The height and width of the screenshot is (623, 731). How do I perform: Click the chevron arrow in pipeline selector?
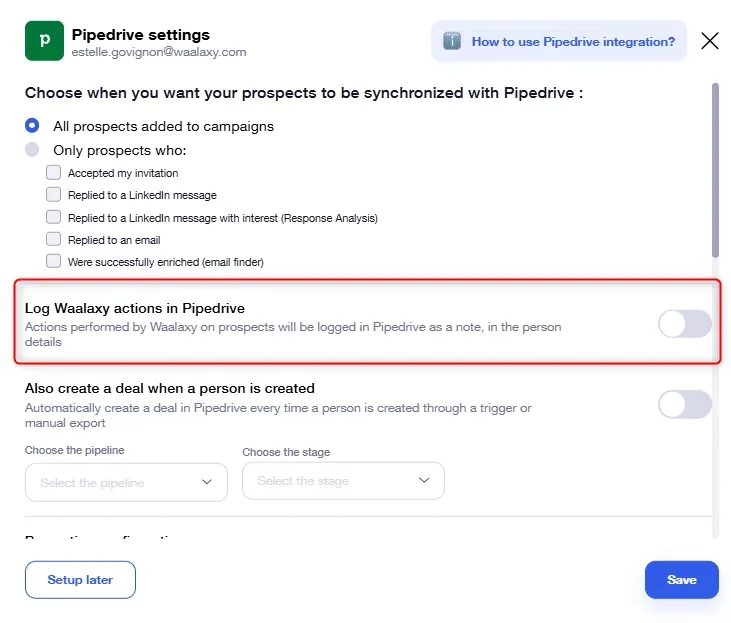pyautogui.click(x=207, y=482)
